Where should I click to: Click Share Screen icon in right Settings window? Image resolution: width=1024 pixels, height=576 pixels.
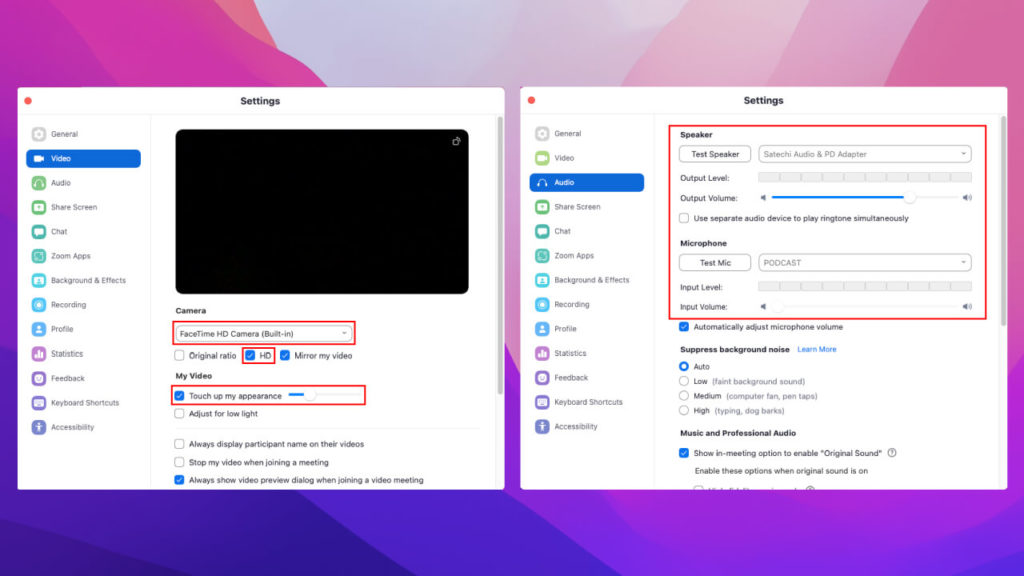pyautogui.click(x=542, y=206)
